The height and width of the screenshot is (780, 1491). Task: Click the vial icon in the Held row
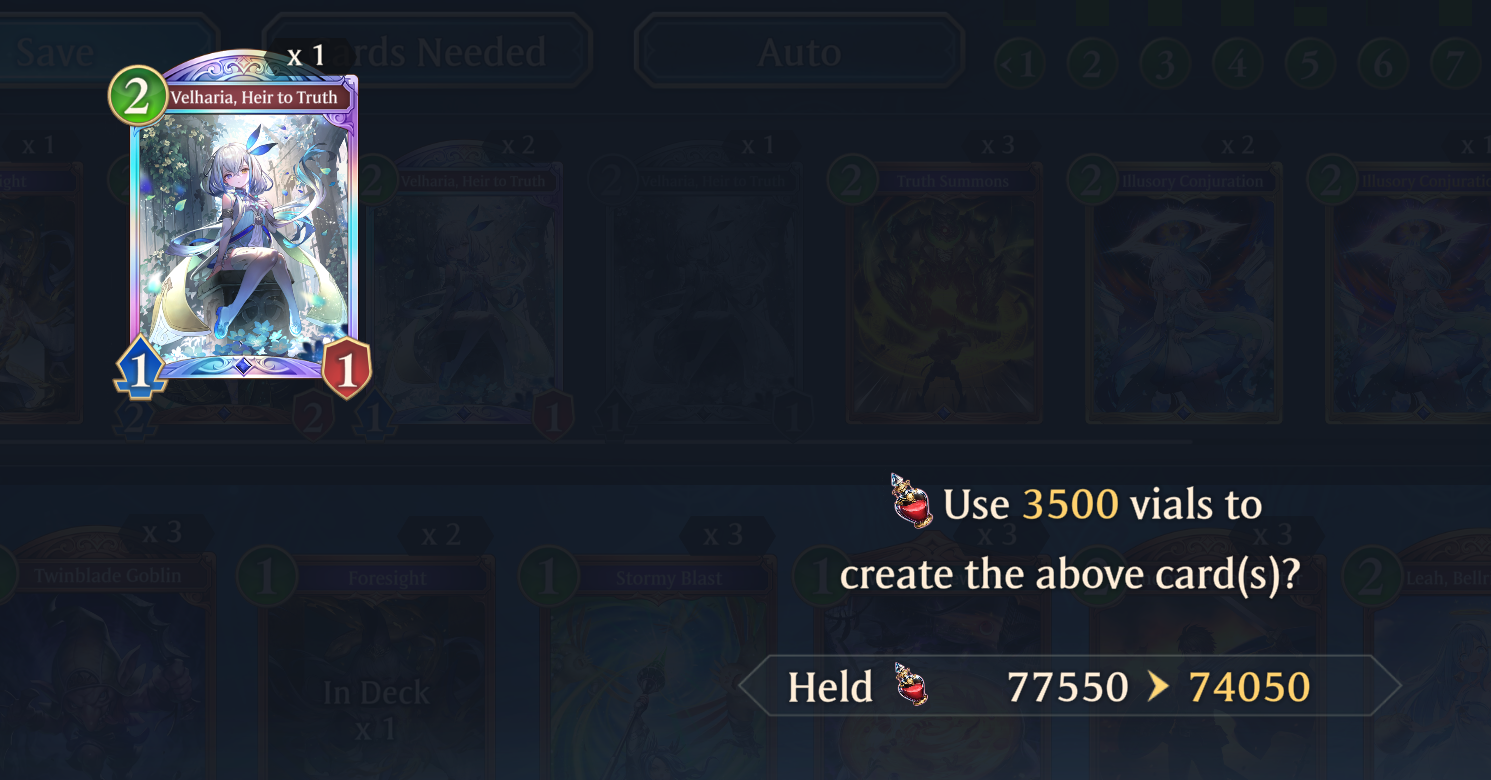(x=912, y=685)
